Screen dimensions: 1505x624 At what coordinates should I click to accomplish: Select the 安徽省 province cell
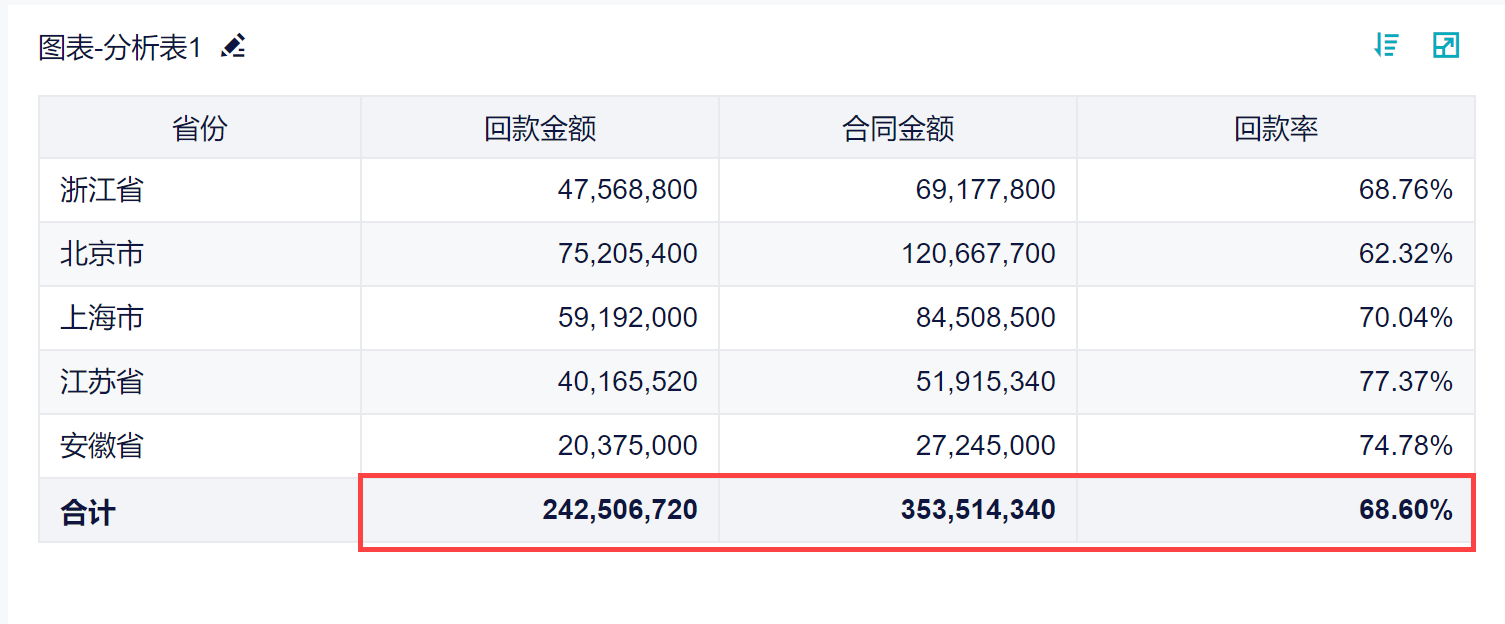coord(102,446)
